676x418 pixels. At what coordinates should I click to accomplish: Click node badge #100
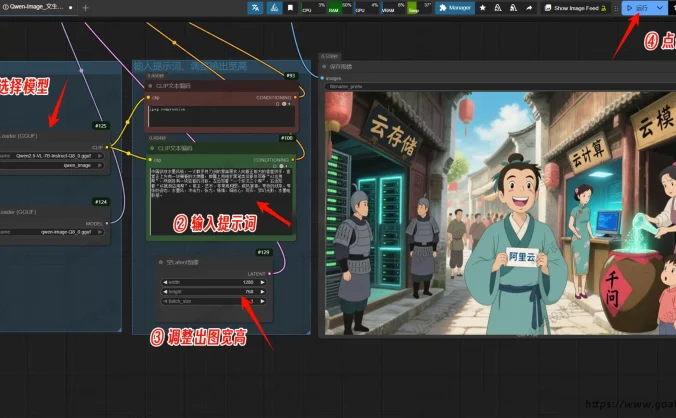point(287,138)
